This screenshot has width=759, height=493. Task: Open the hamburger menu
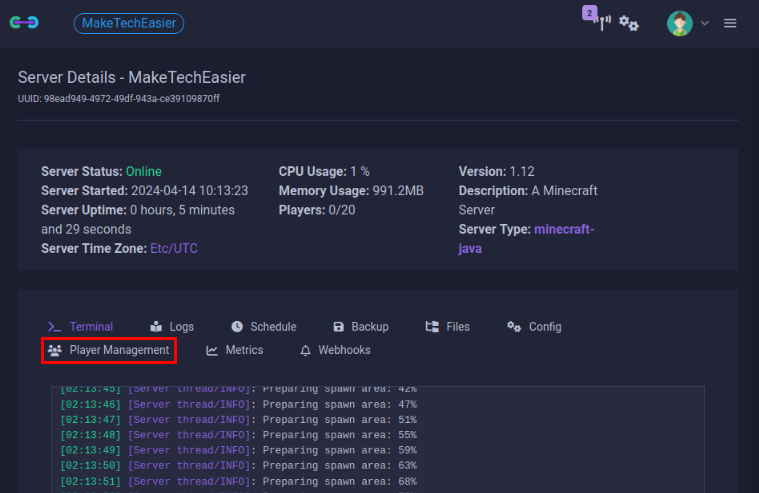click(730, 23)
